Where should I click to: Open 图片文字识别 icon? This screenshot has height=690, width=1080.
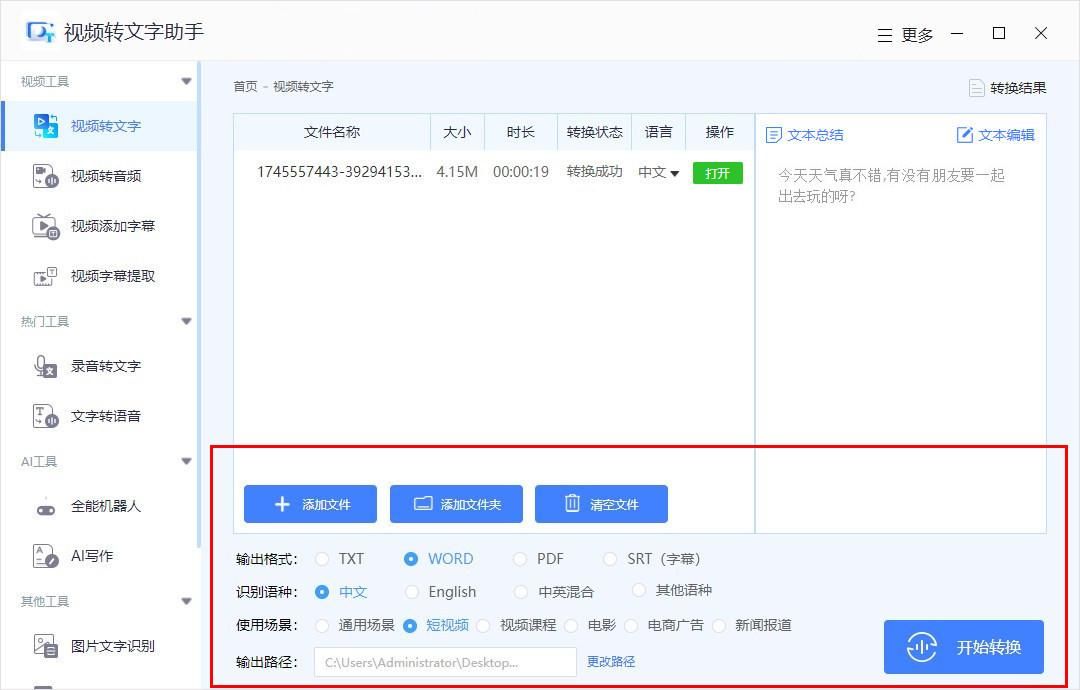coord(46,646)
